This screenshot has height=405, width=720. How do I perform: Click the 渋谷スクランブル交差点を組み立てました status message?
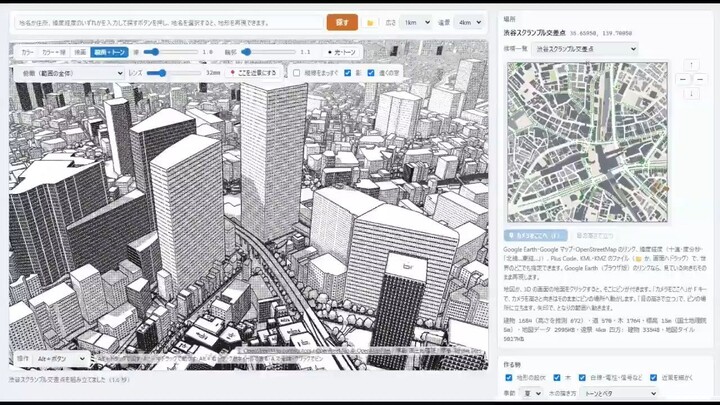click(x=69, y=380)
